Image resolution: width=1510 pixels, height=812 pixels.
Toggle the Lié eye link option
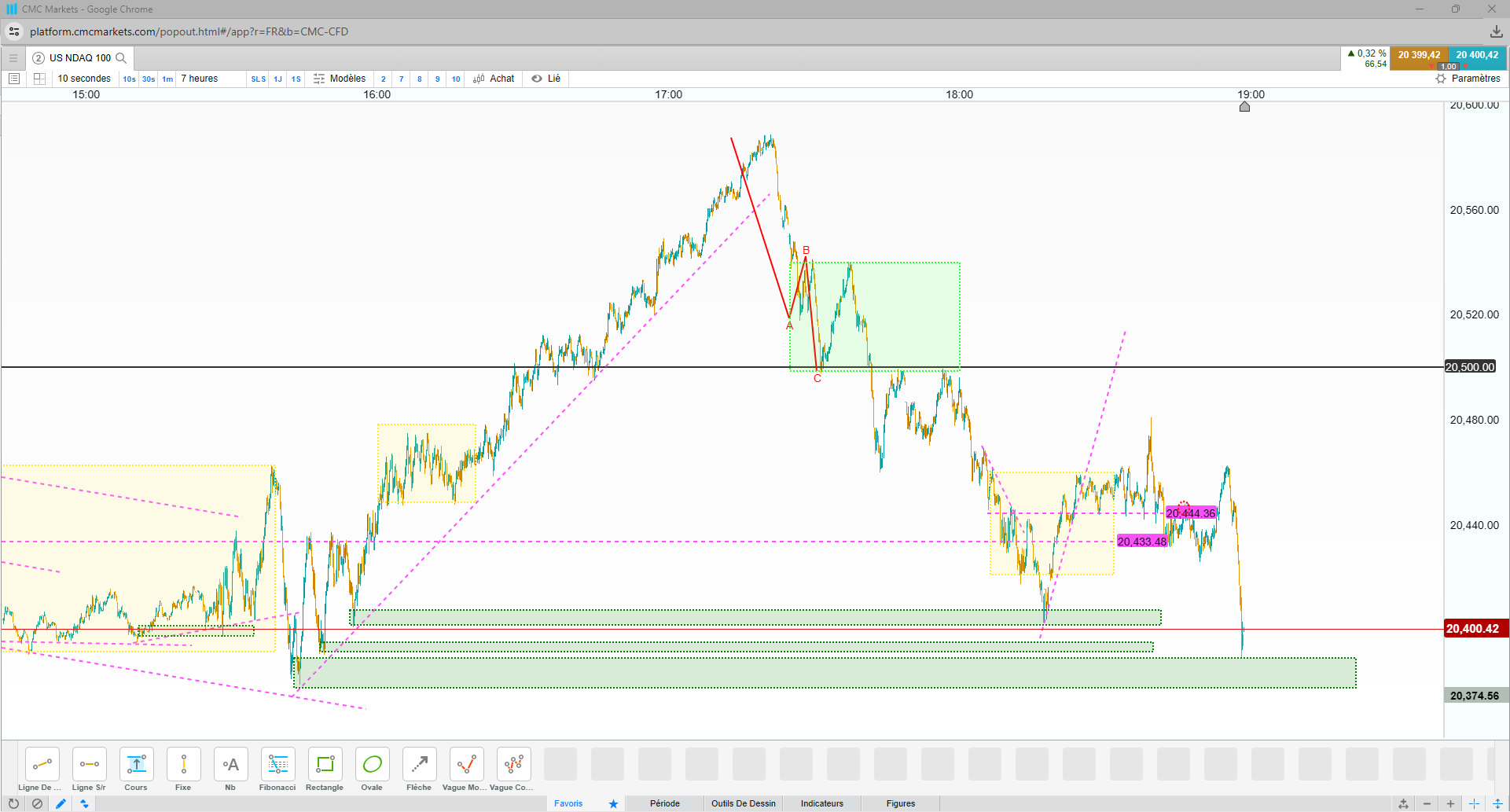click(x=546, y=79)
